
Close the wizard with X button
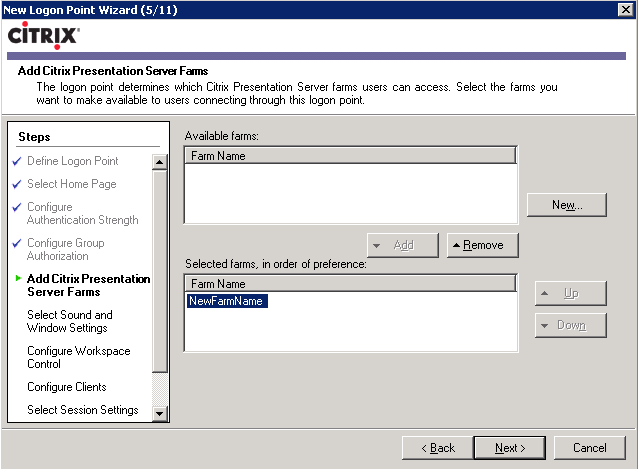pyautogui.click(x=625, y=9)
